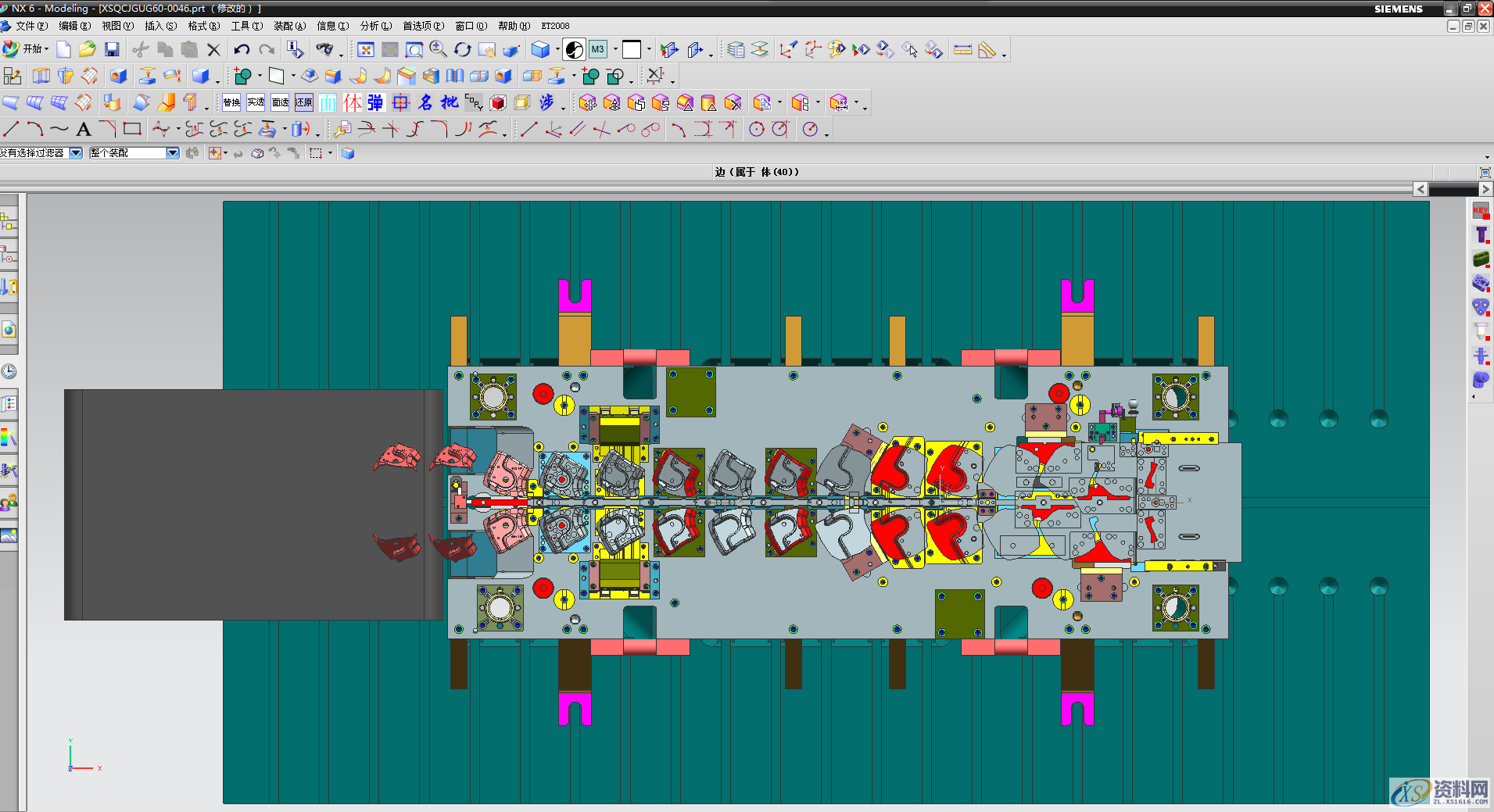The width and height of the screenshot is (1494, 812).
Task: Open the 没有选择过滤器 selection filter dropdown
Action: [x=76, y=153]
